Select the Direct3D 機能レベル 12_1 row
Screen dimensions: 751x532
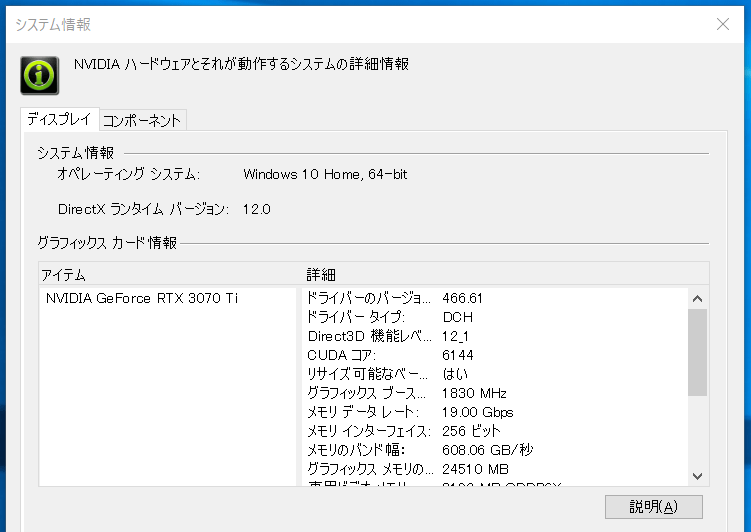coord(496,336)
